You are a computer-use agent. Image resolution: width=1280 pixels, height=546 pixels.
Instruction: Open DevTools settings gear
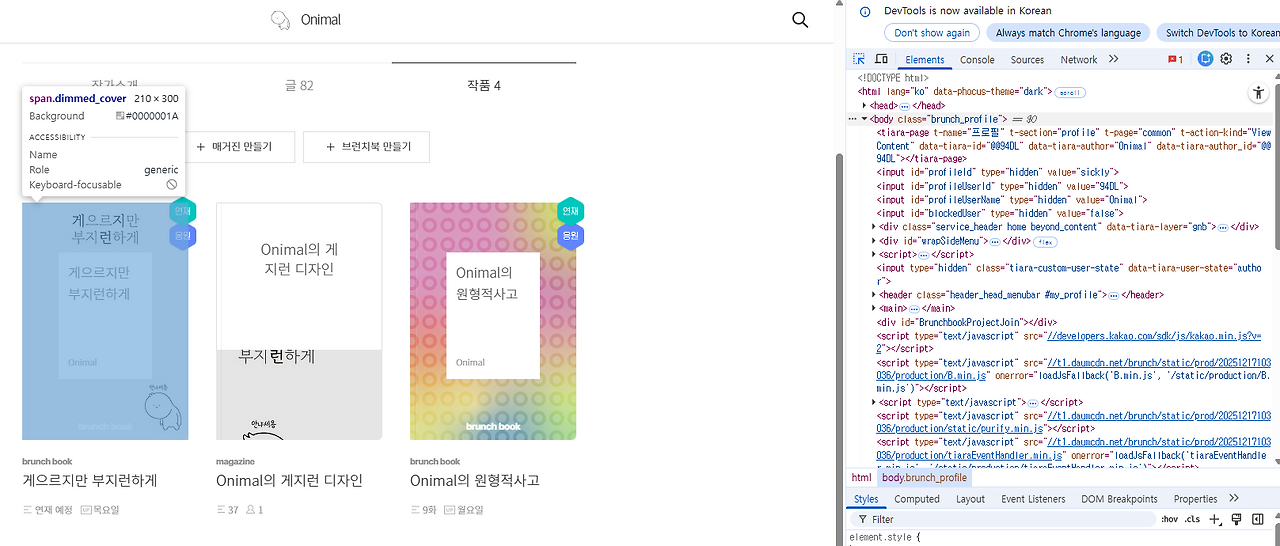[x=1226, y=59]
